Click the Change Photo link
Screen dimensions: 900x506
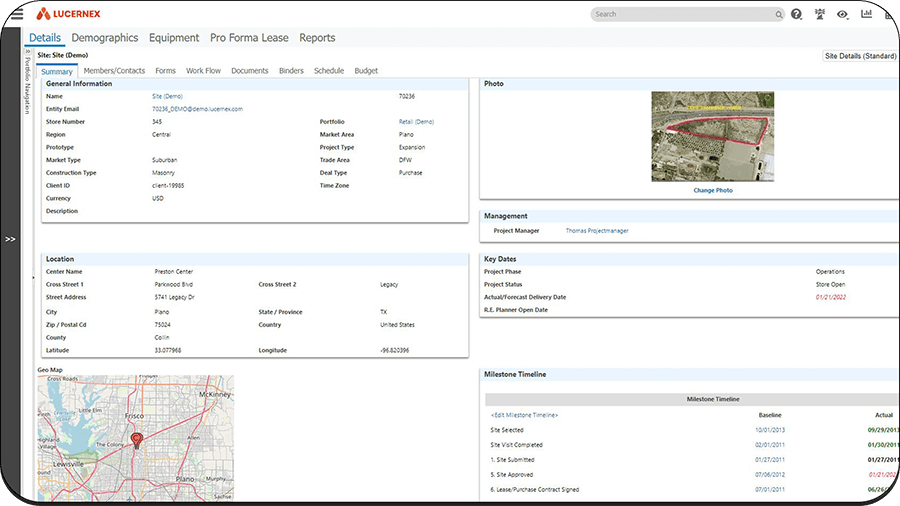712,190
